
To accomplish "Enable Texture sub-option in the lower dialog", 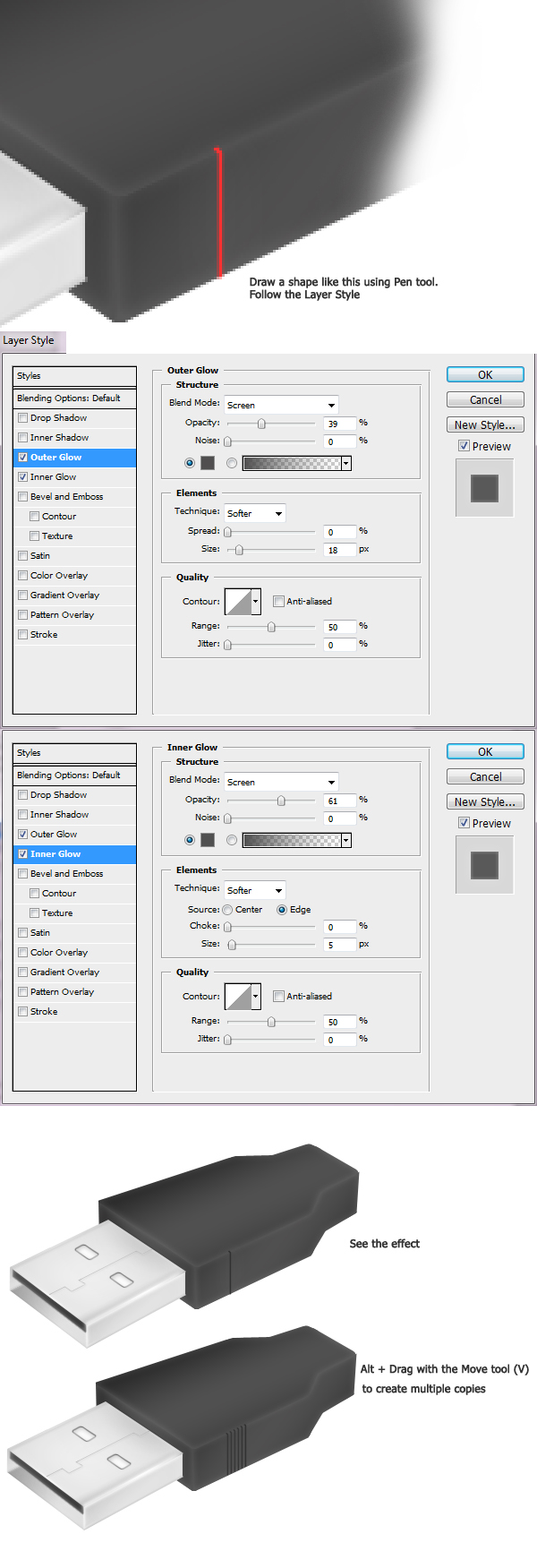I will tap(34, 913).
